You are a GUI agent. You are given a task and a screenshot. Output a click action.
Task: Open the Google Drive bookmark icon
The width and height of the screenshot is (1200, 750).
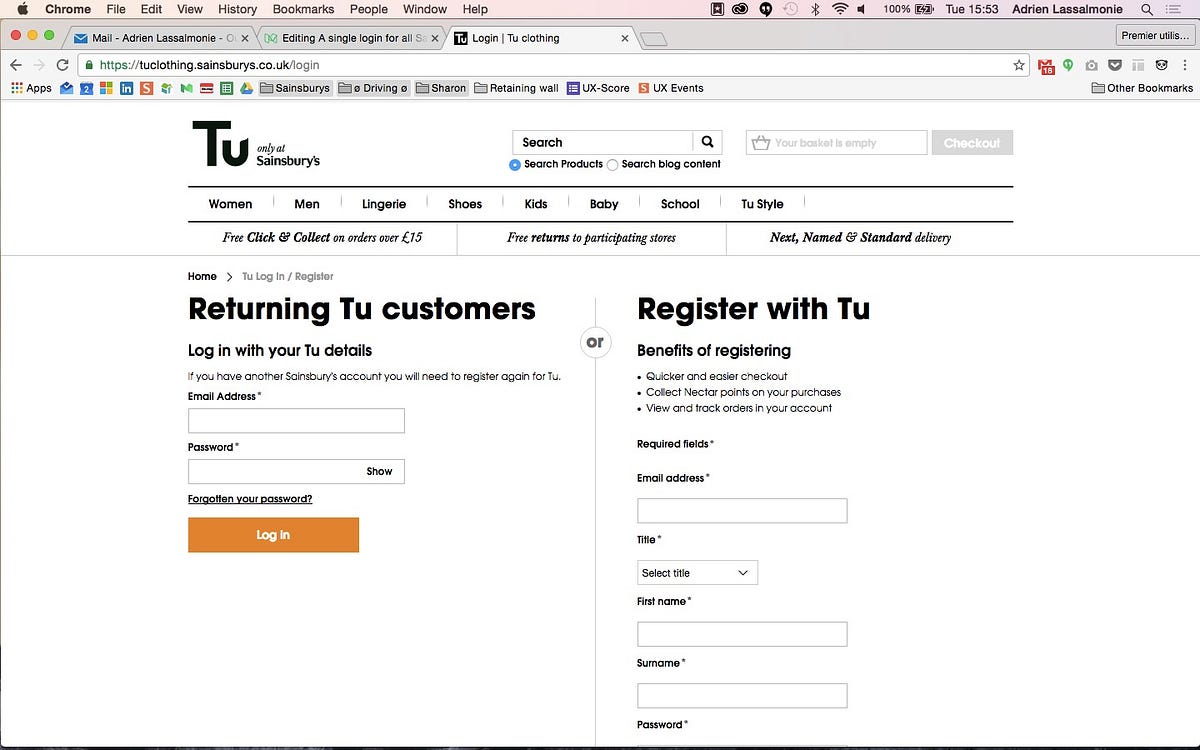tap(245, 88)
